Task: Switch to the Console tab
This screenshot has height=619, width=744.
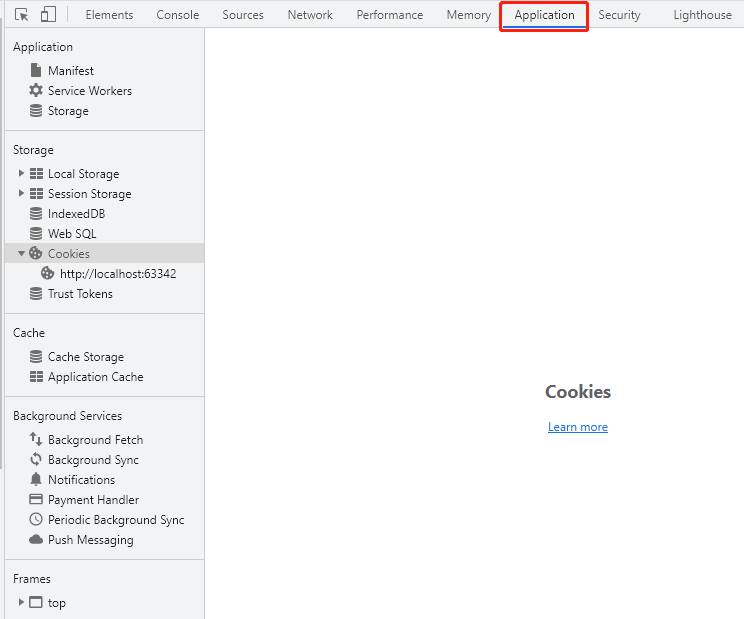Action: tap(178, 15)
